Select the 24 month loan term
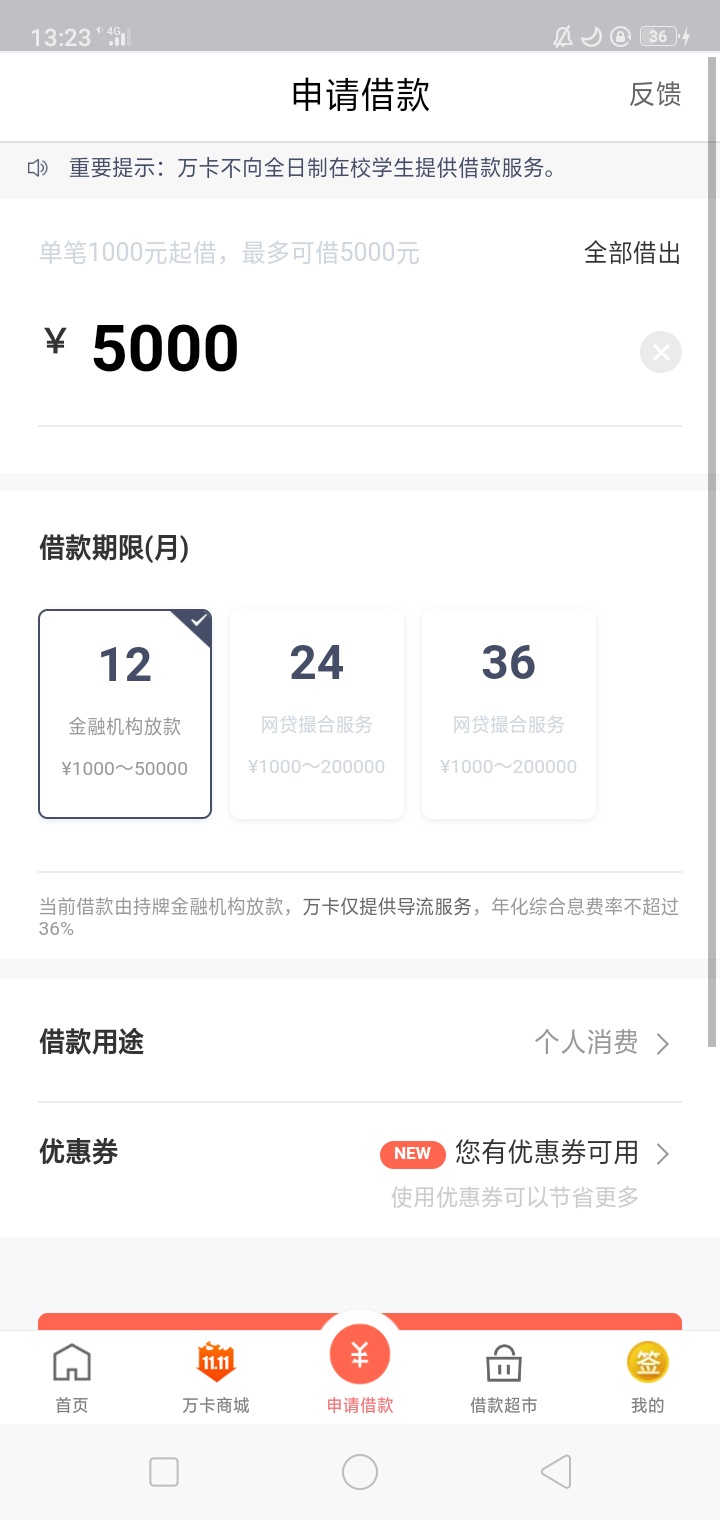Viewport: 720px width, 1520px height. pos(317,714)
